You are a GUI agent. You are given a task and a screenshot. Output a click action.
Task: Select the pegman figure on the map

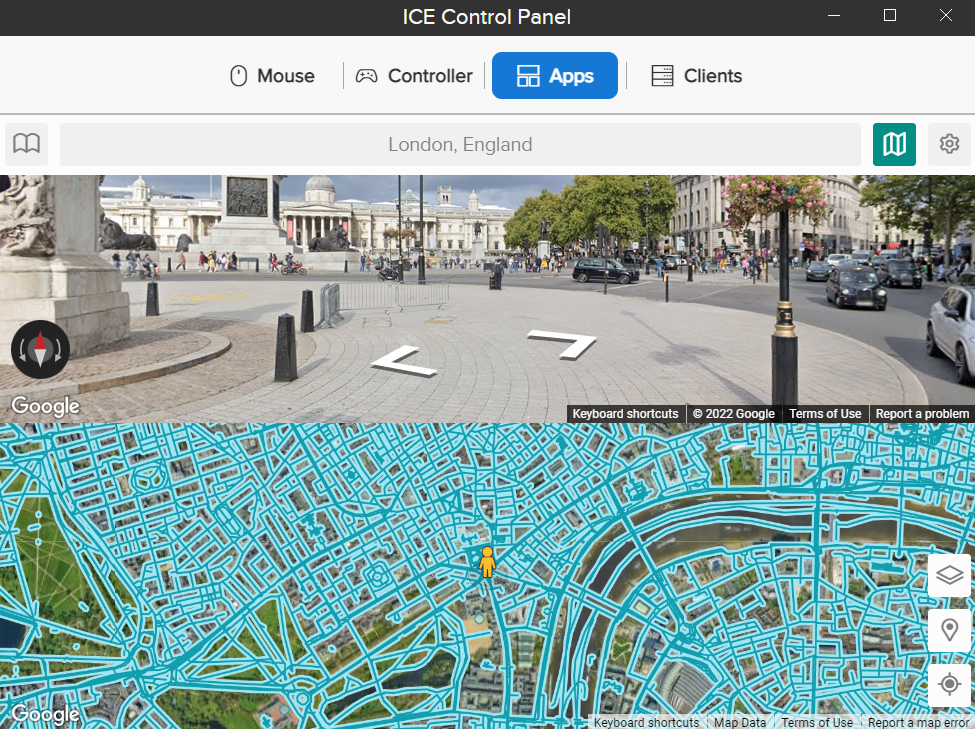pyautogui.click(x=486, y=564)
